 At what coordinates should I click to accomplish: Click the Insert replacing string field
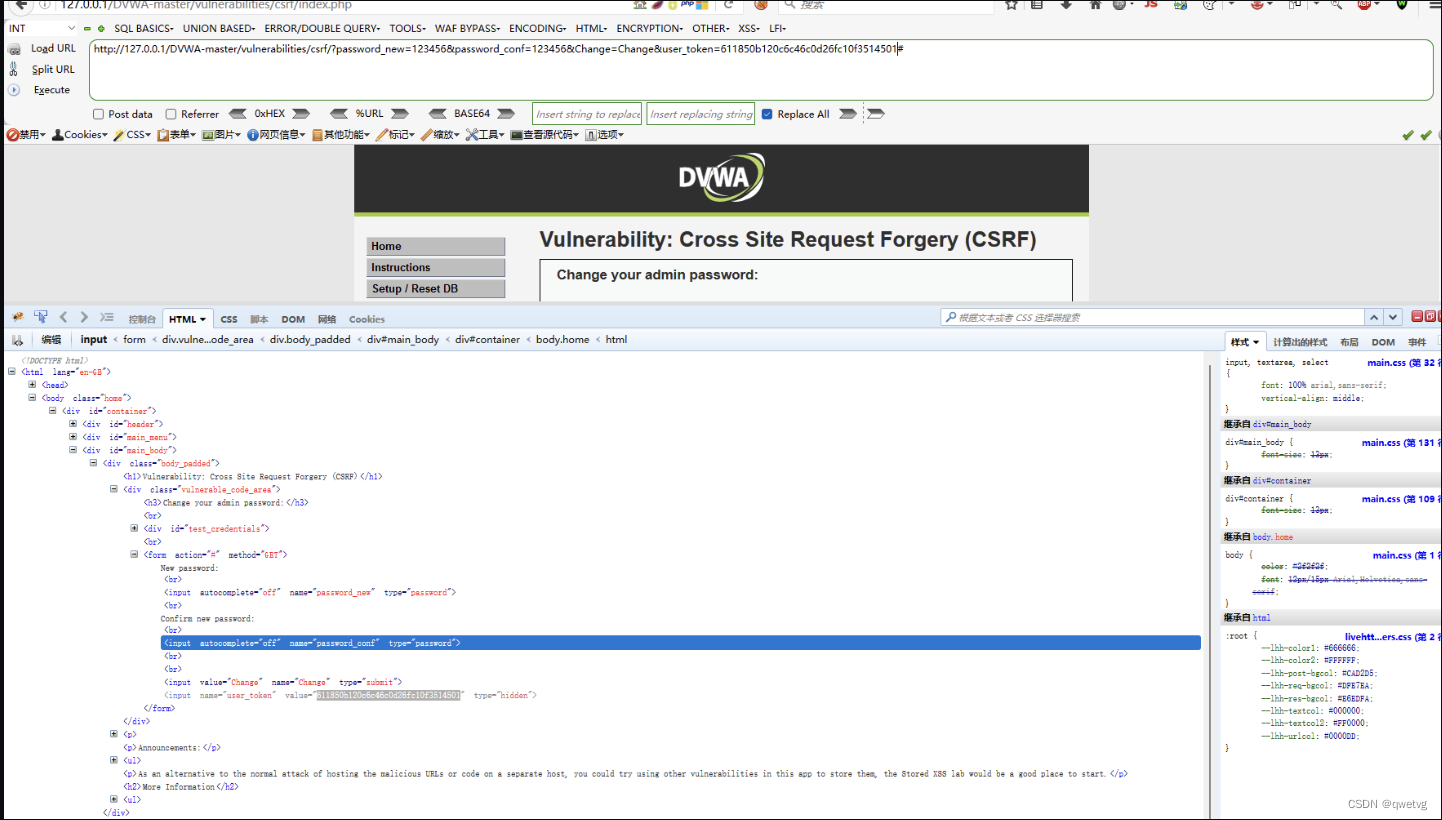click(700, 114)
